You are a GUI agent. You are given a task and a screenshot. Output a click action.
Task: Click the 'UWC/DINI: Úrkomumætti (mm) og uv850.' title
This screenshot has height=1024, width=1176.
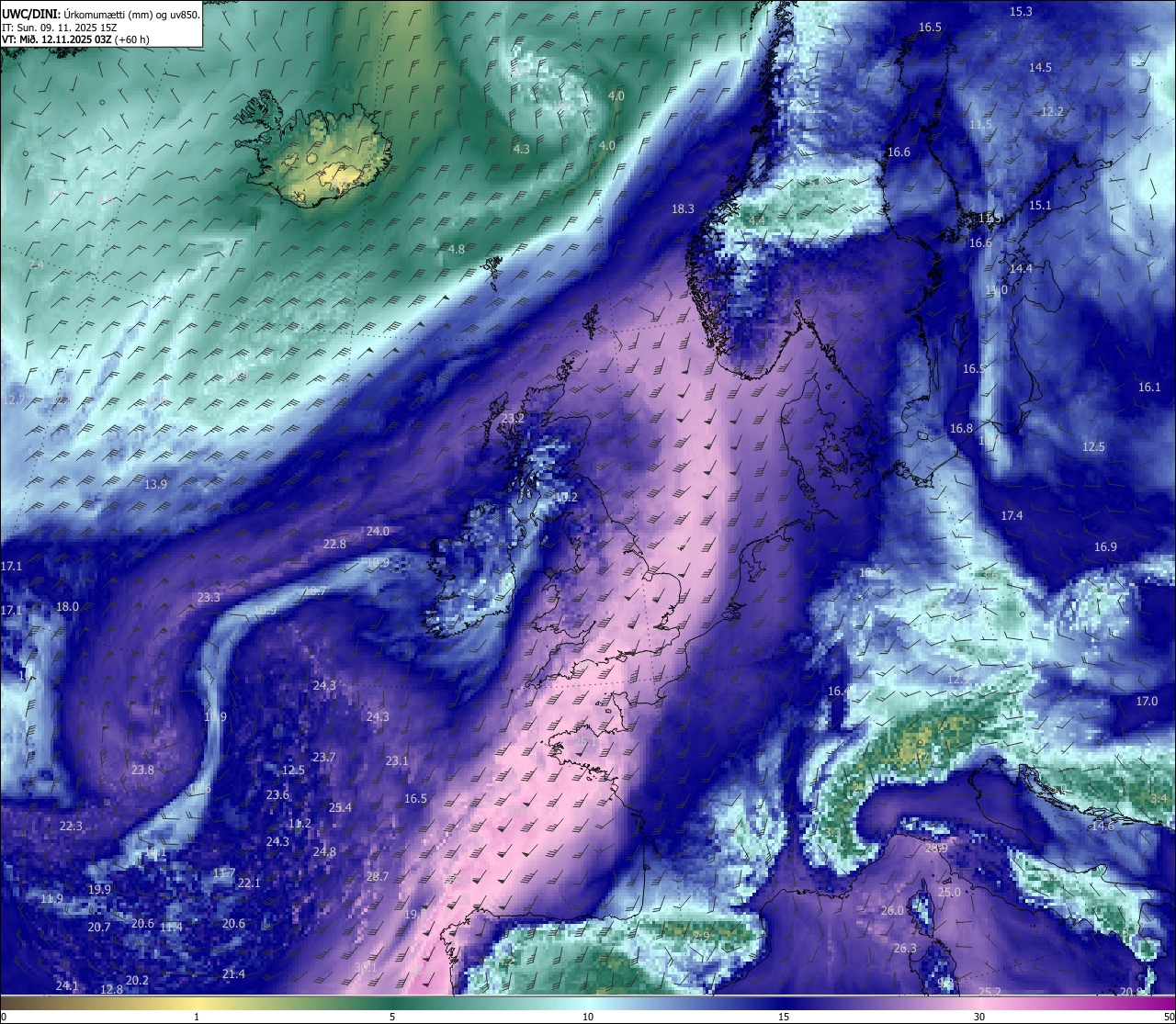[101, 14]
